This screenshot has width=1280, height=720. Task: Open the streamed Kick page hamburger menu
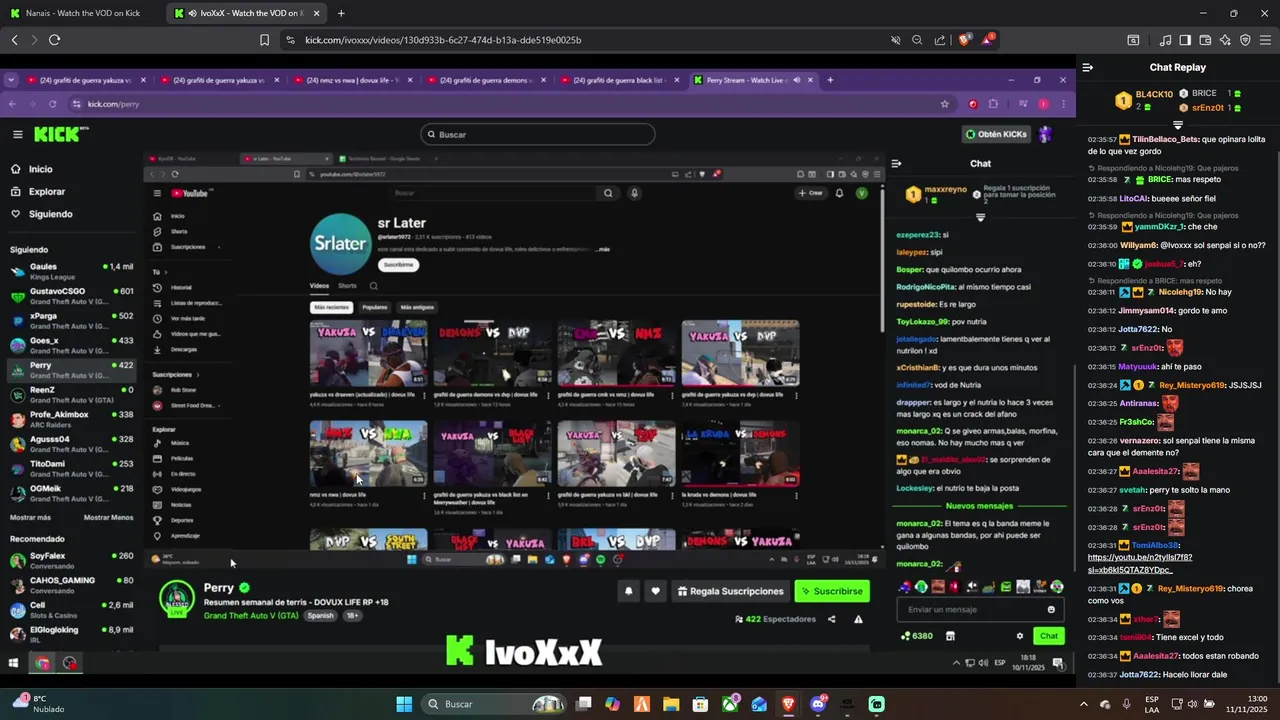coord(17,134)
